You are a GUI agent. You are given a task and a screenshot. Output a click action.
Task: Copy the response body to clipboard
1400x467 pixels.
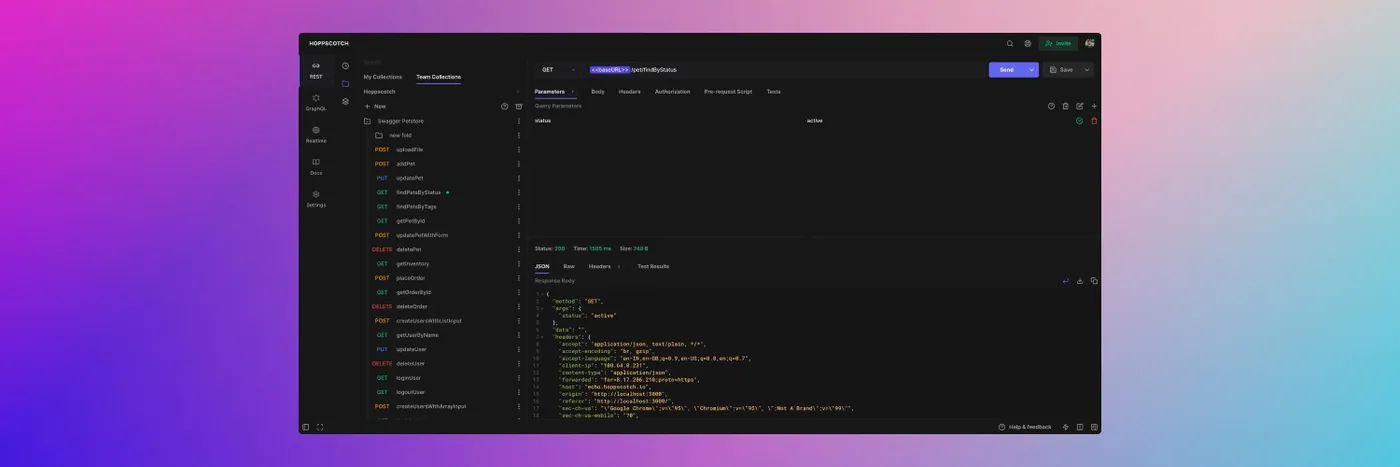click(1094, 281)
